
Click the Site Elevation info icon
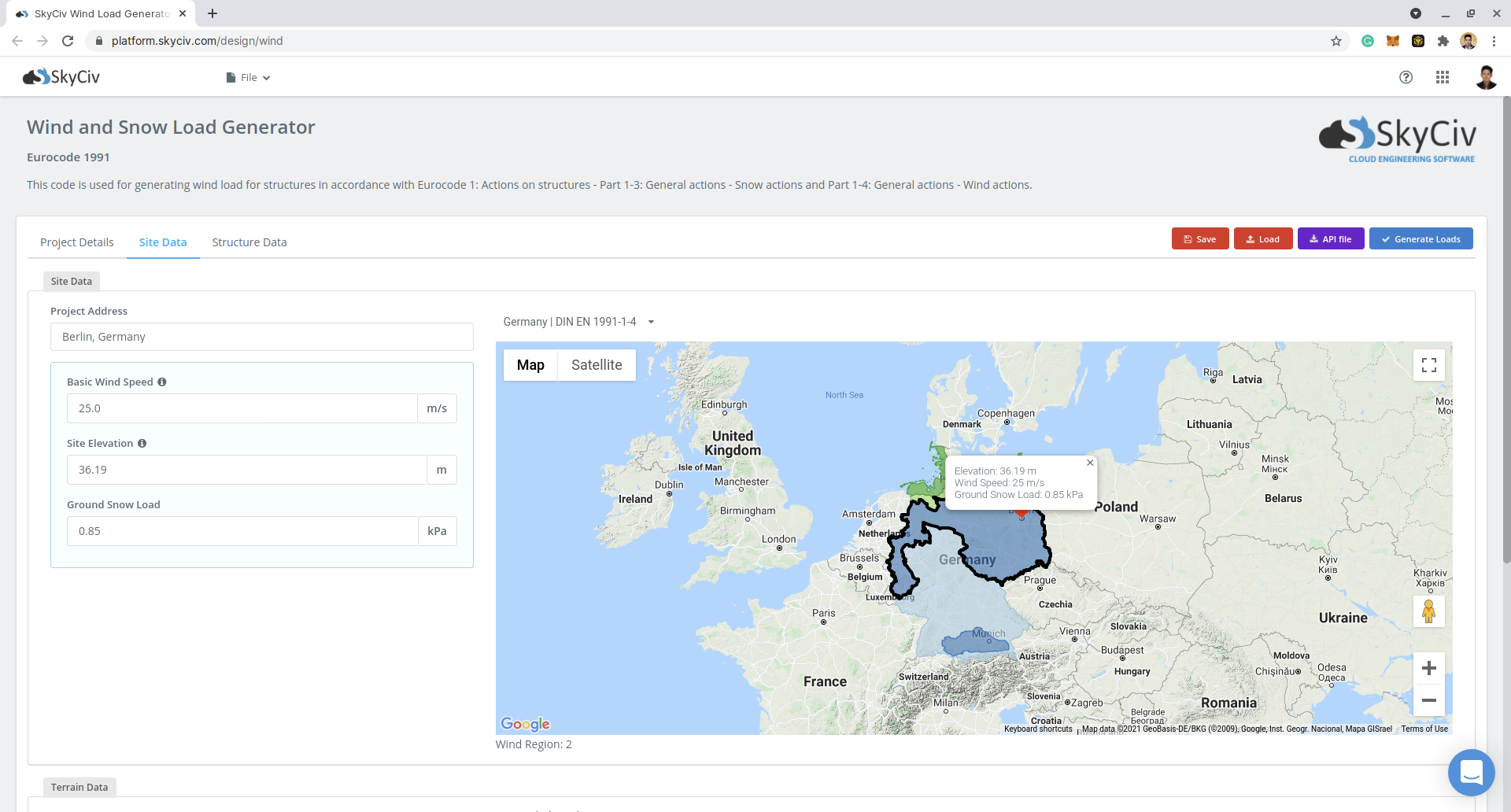click(x=142, y=444)
